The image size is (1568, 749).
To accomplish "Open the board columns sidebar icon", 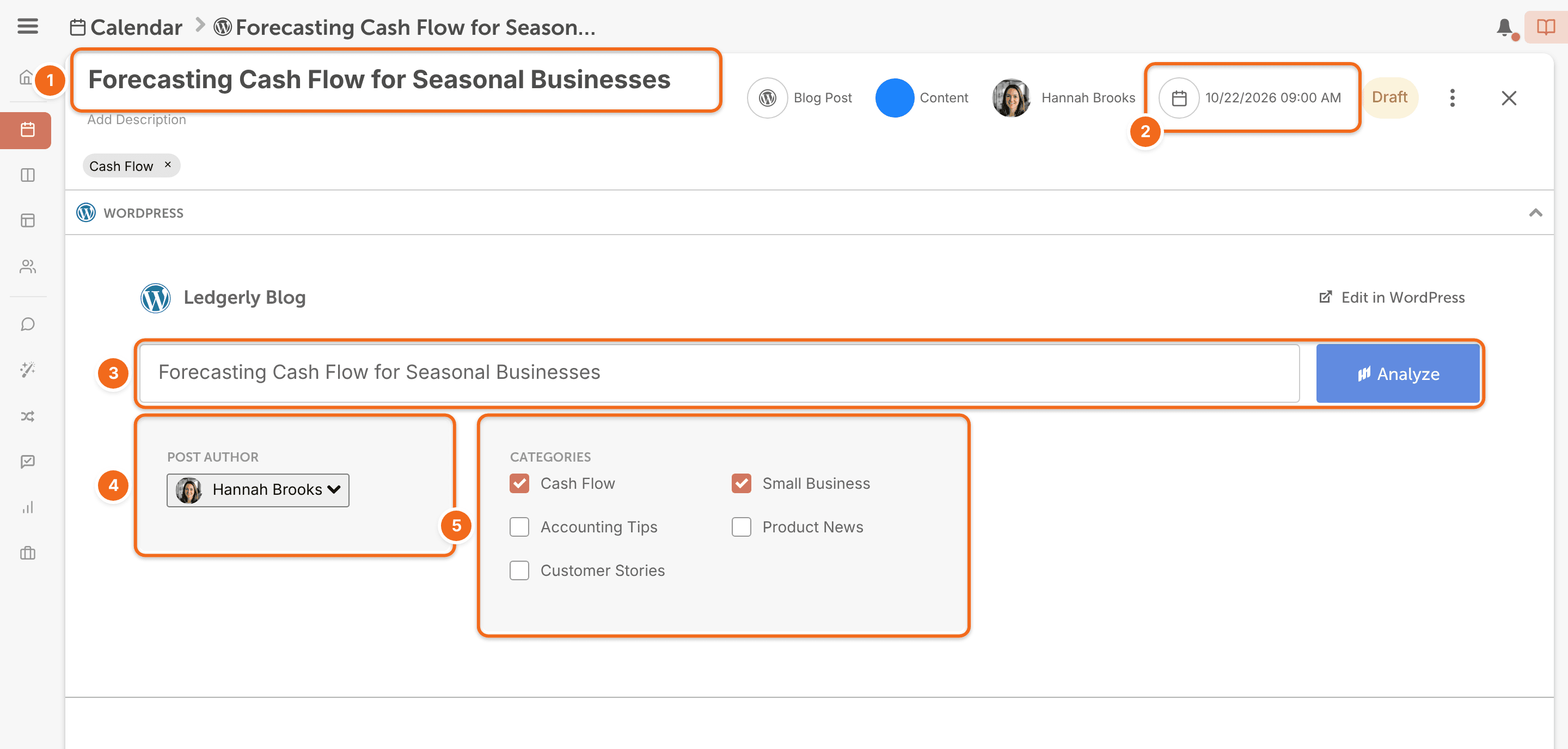I will click(x=27, y=175).
